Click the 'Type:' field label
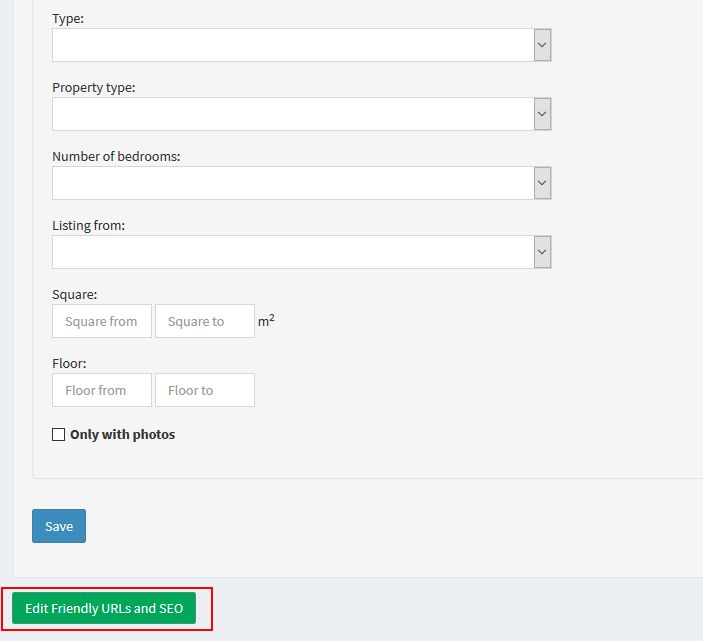Screen dimensions: 703x641 69,18
